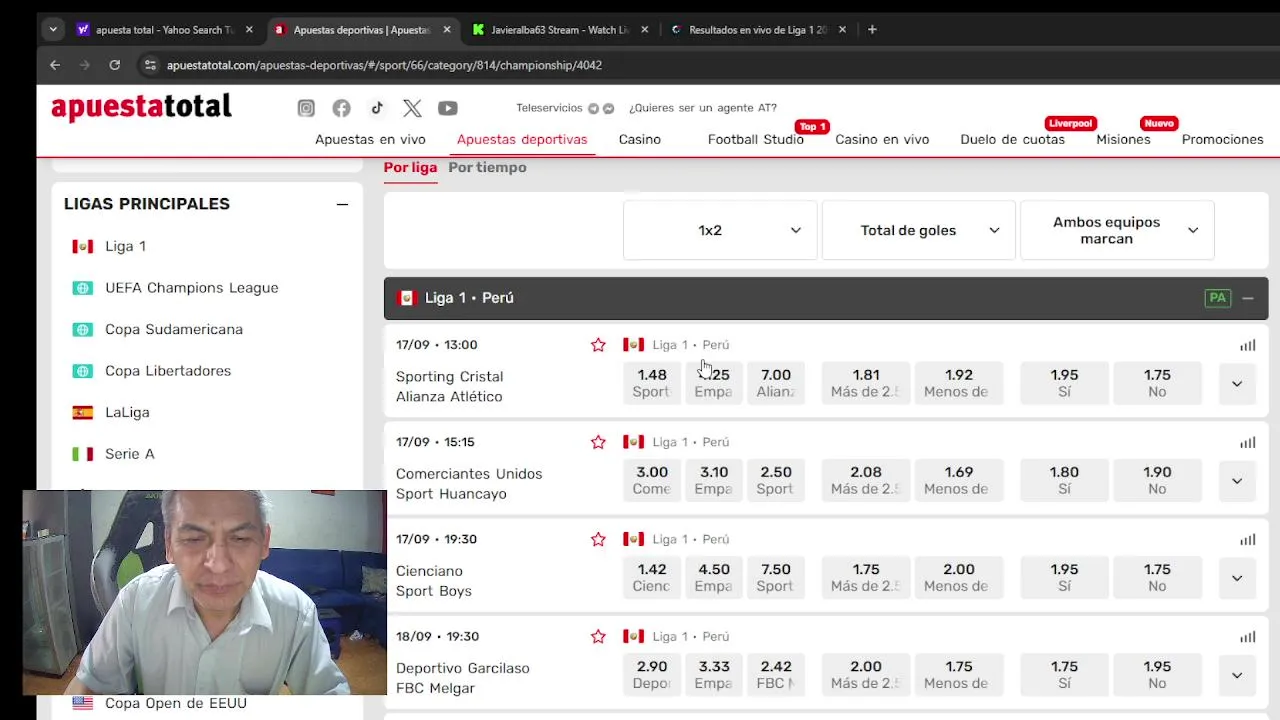Expand more markets for Comerciantes Unidos match
The width and height of the screenshot is (1280, 720).
coord(1237,481)
